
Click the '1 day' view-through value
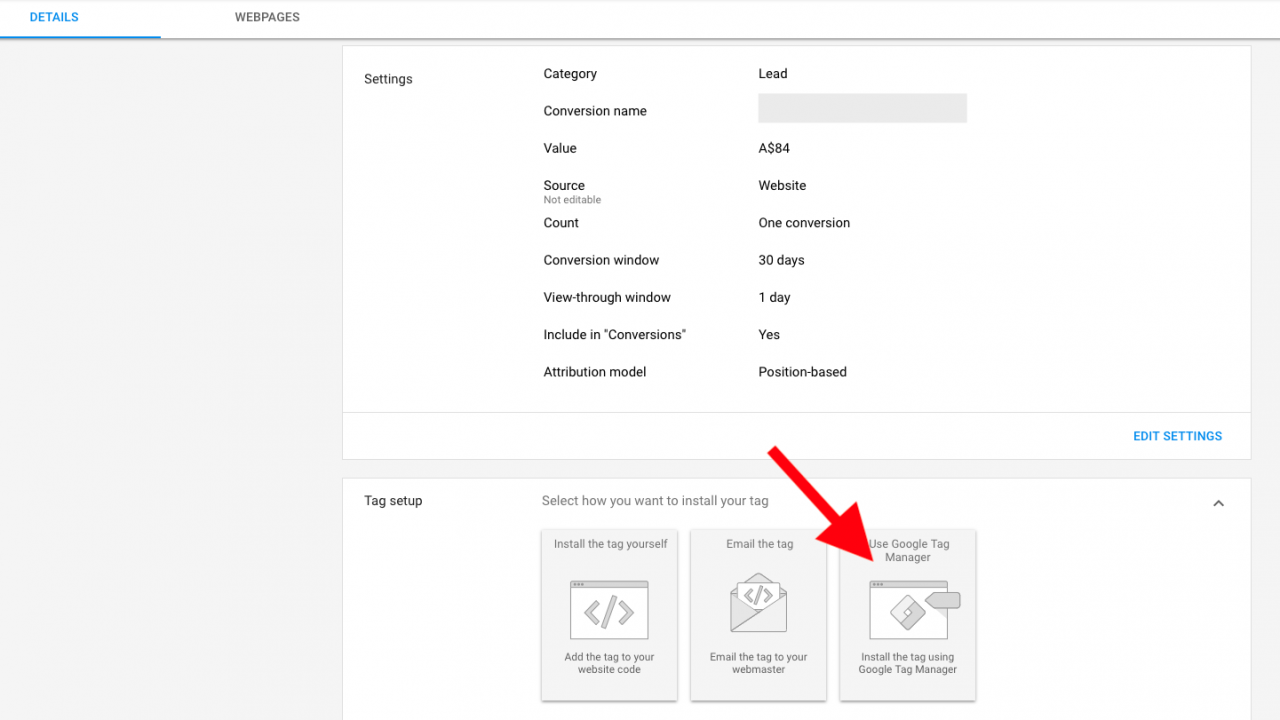pos(774,297)
